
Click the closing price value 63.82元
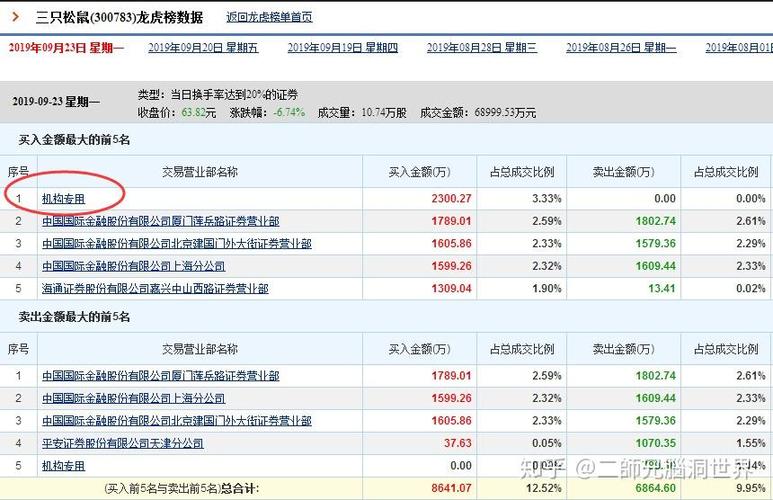click(x=199, y=112)
